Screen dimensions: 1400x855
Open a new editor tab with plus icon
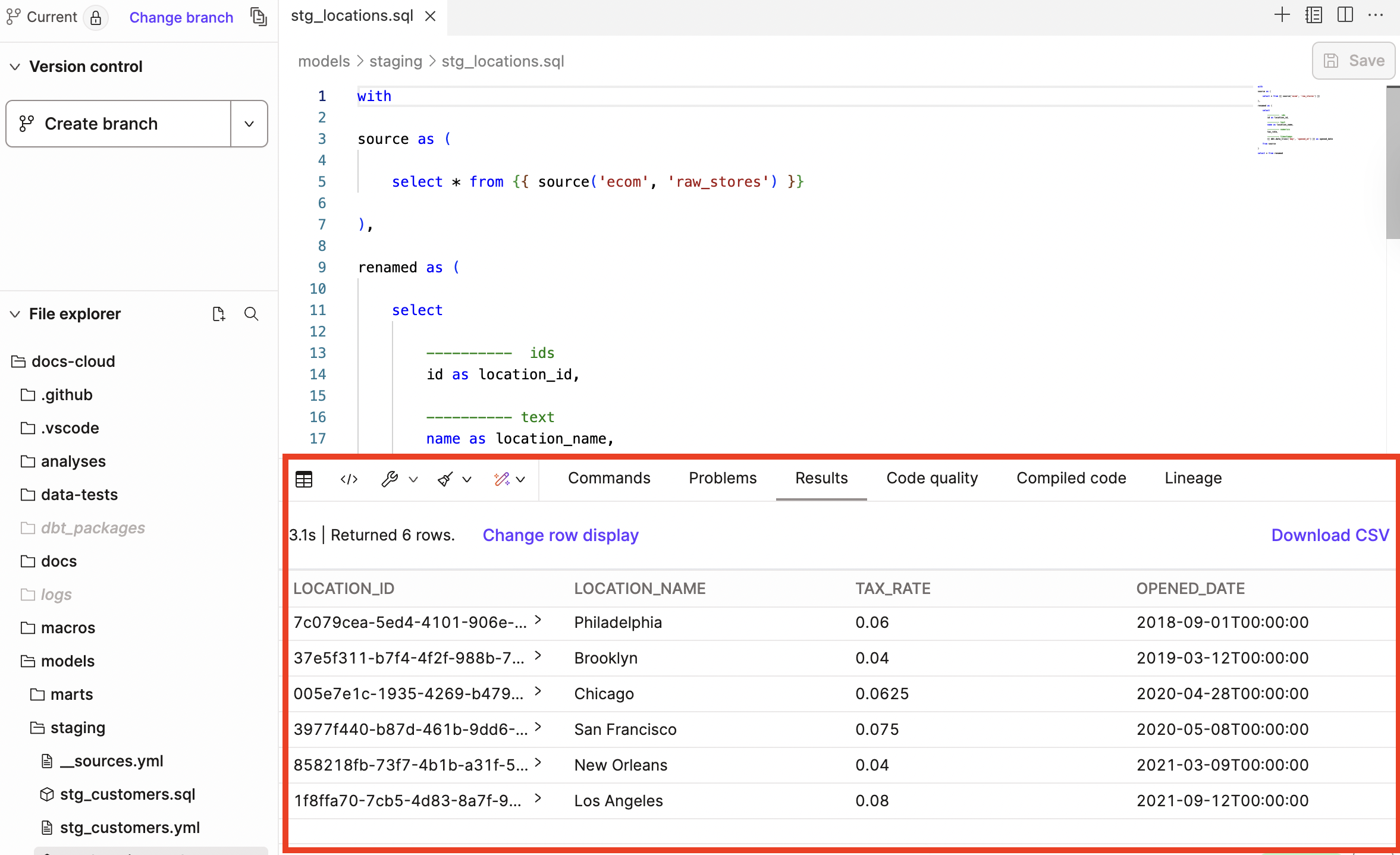coord(1282,15)
